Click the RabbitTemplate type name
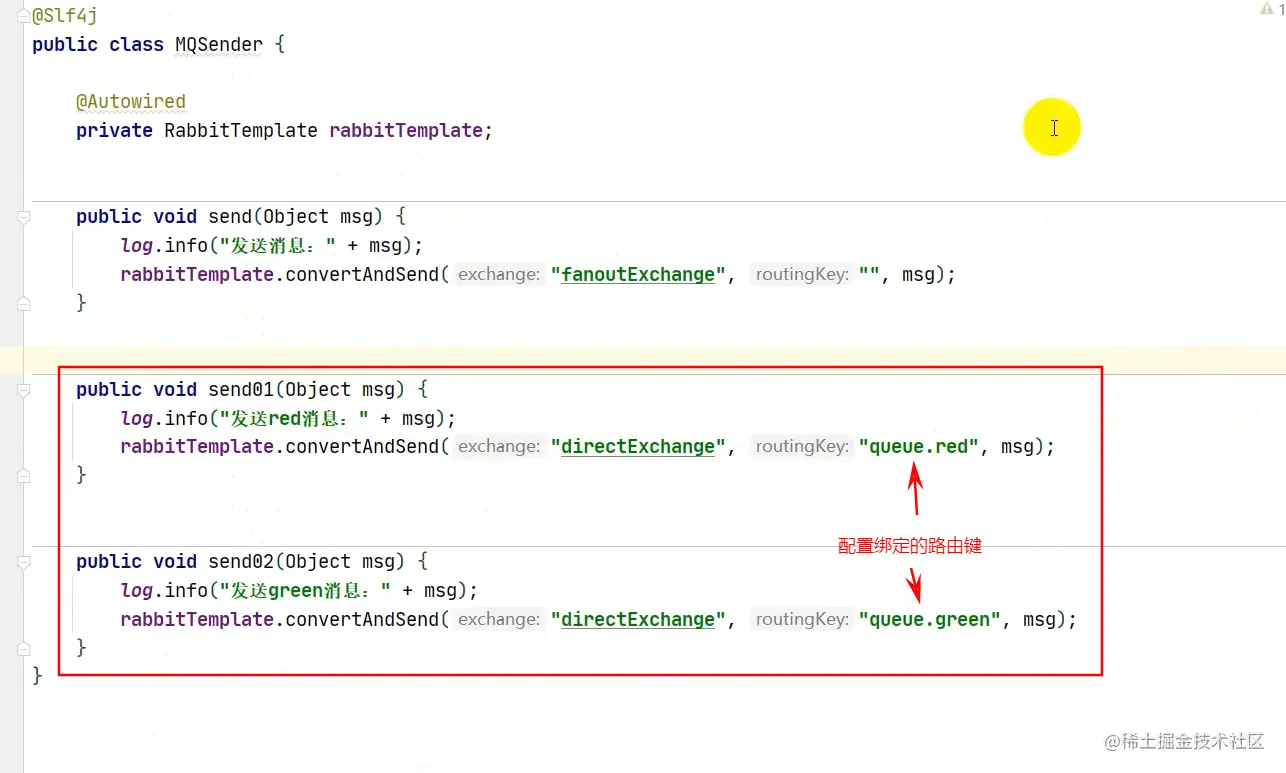Screen dimensions: 1286x773 (241, 130)
